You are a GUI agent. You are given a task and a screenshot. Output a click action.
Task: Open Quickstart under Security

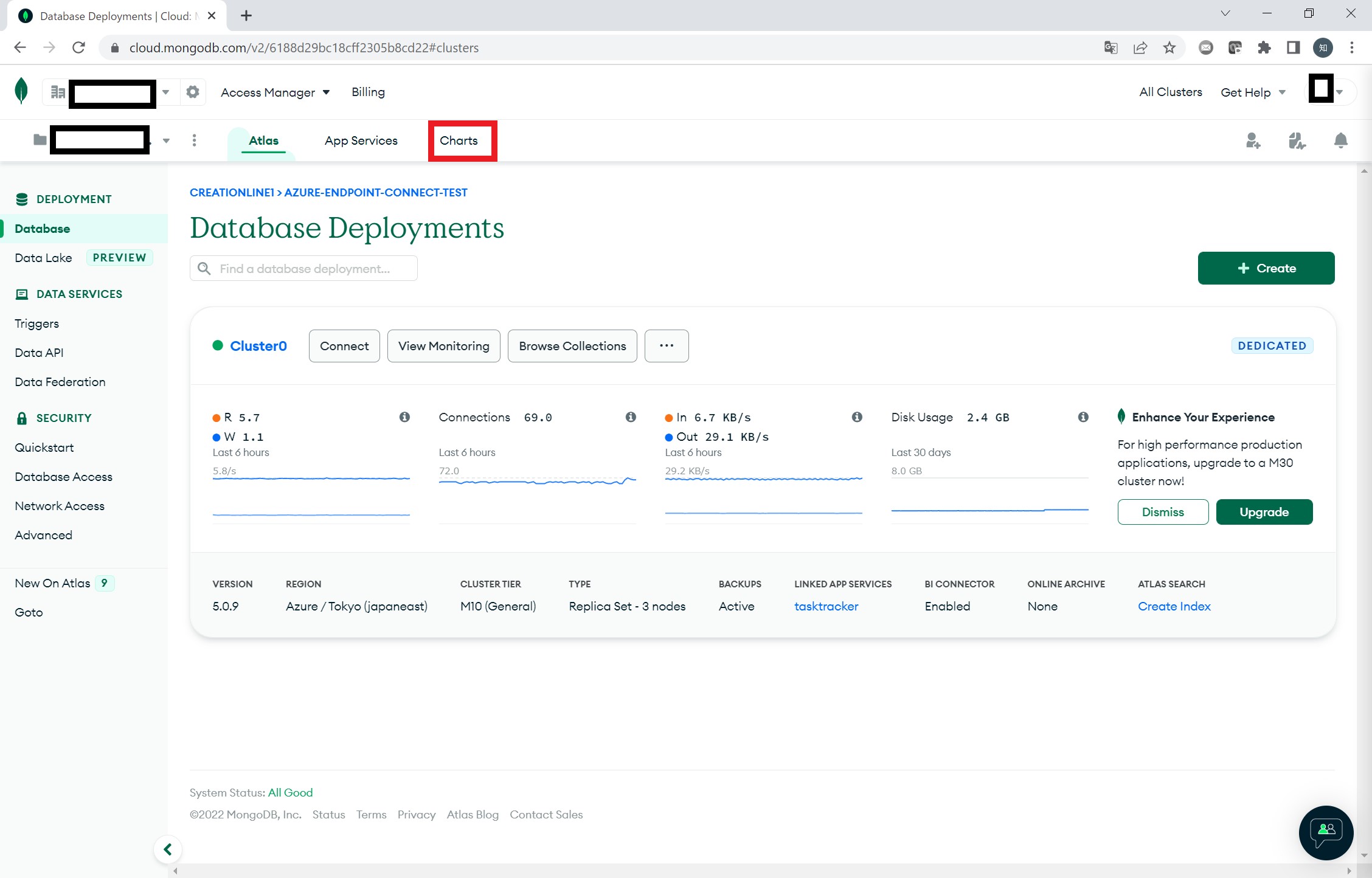(44, 448)
